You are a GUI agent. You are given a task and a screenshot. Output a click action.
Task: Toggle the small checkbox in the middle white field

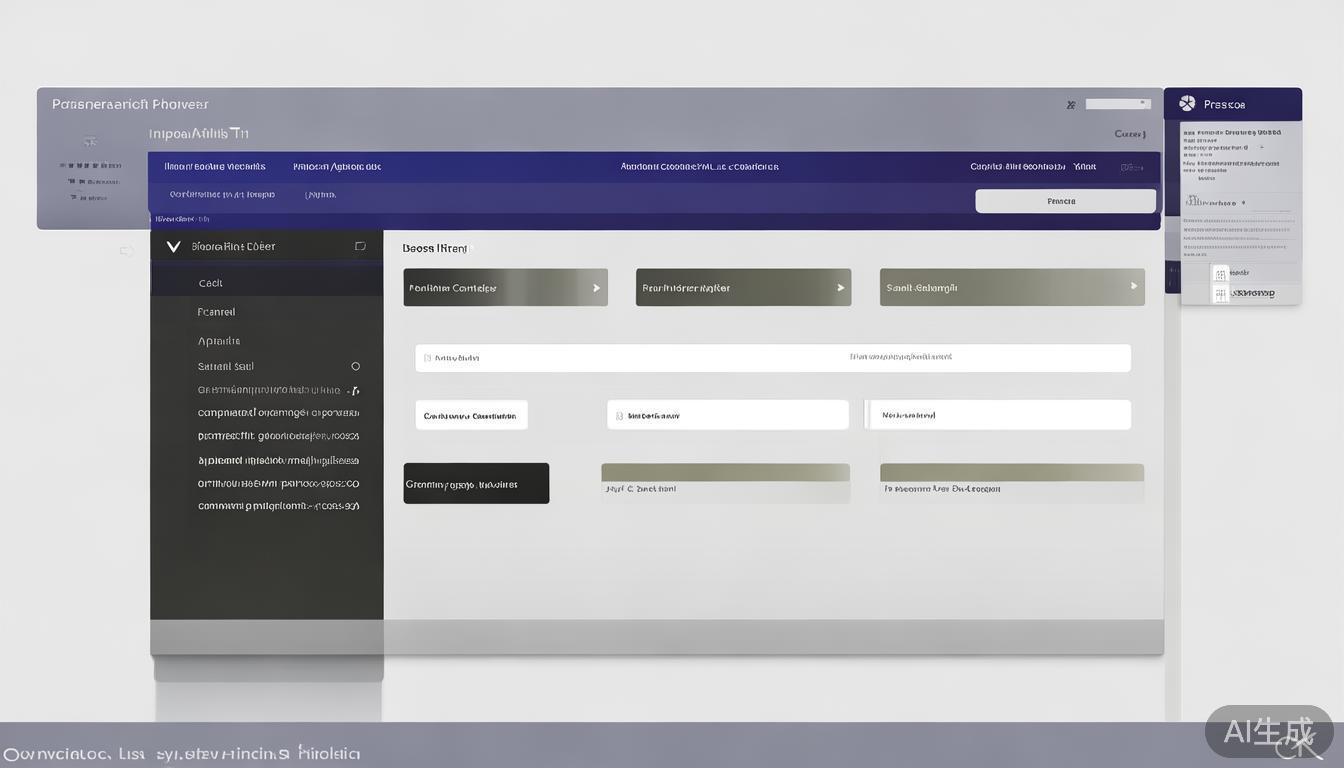pos(619,415)
